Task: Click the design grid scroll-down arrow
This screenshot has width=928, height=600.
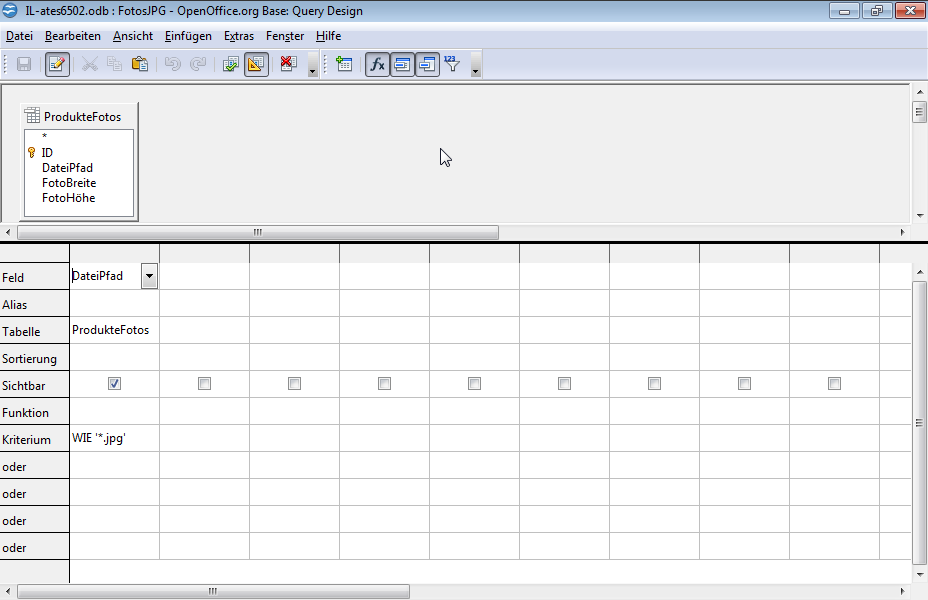Action: click(920, 575)
